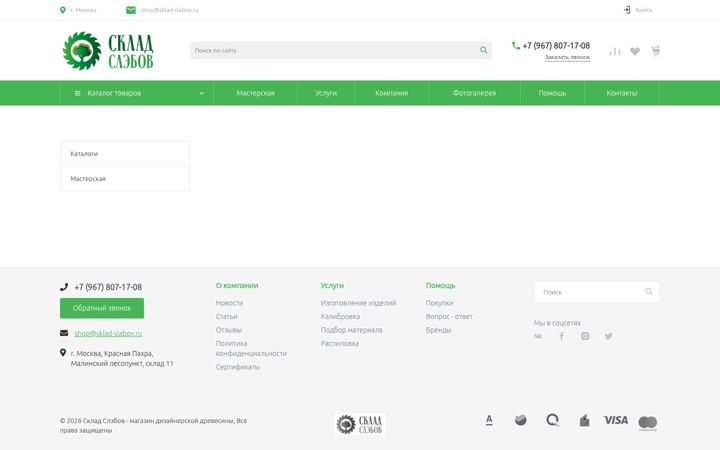720x450 pixels.
Task: Open the О компании footer heading
Action: pos(237,286)
